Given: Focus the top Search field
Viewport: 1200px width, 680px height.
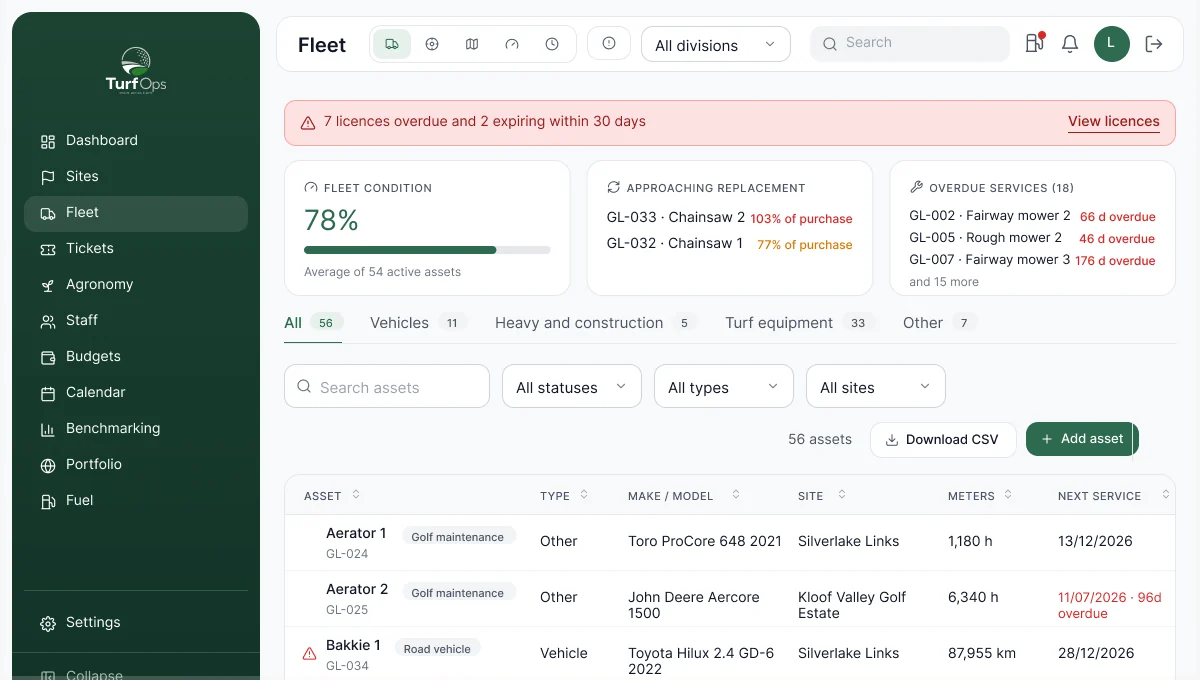Looking at the screenshot, I should click(910, 43).
